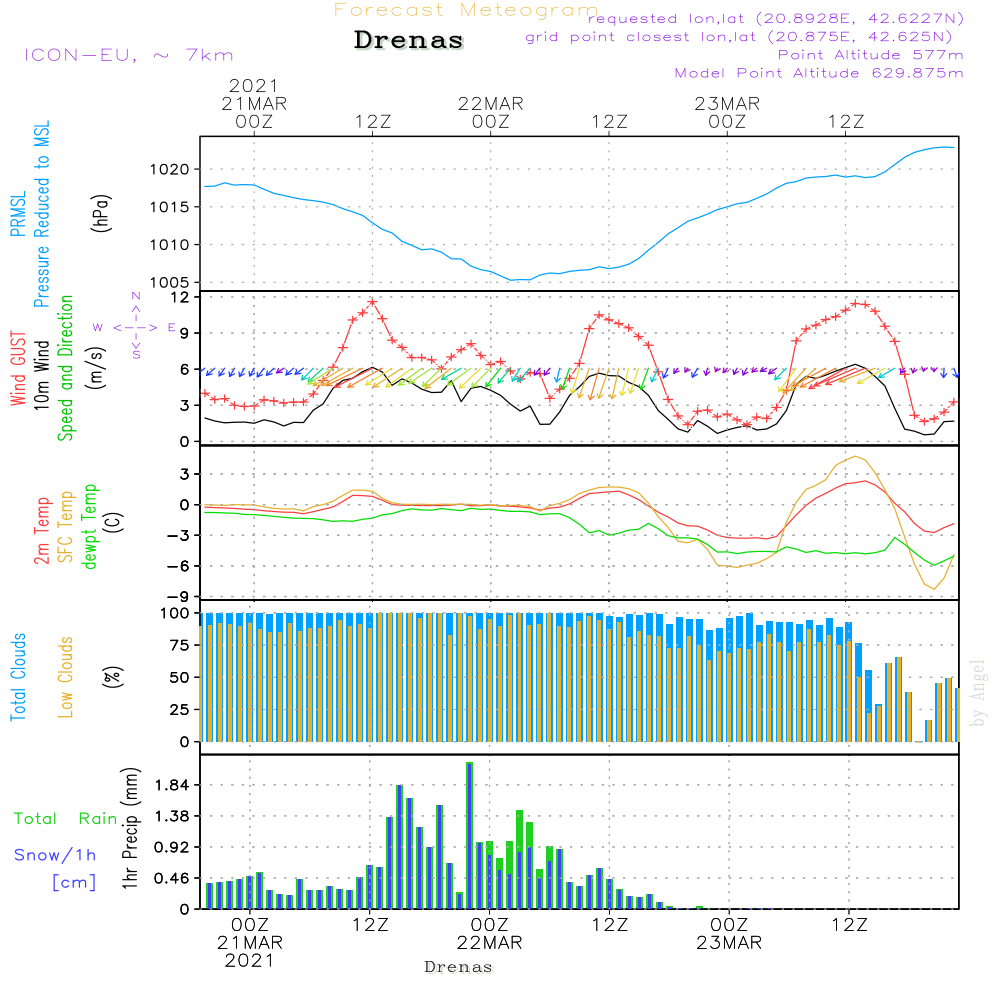Screen dimensions: 1000x1000
Task: Click the 1020 pressure axis value
Action: click(170, 170)
